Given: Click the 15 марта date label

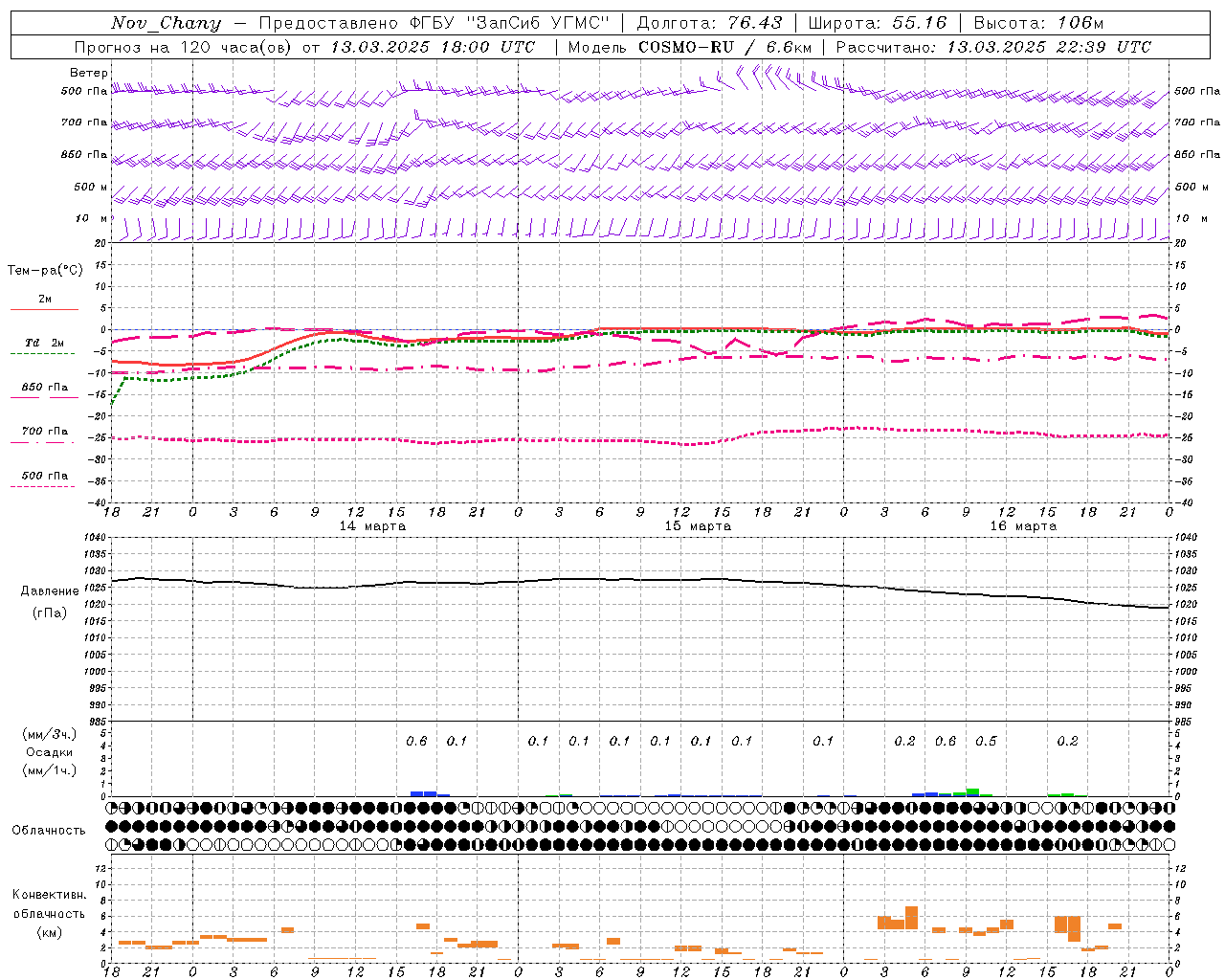Looking at the screenshot, I should click(698, 526).
